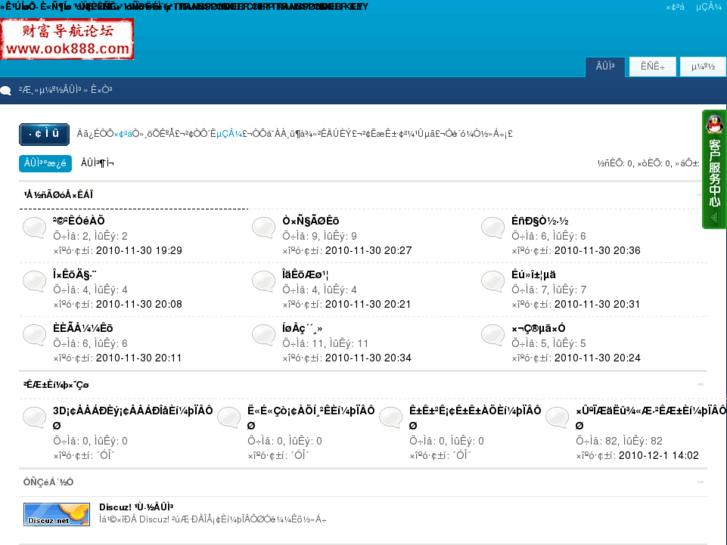
Task: Open last post dated 2010-11-30 20:24
Action: pos(597,358)
